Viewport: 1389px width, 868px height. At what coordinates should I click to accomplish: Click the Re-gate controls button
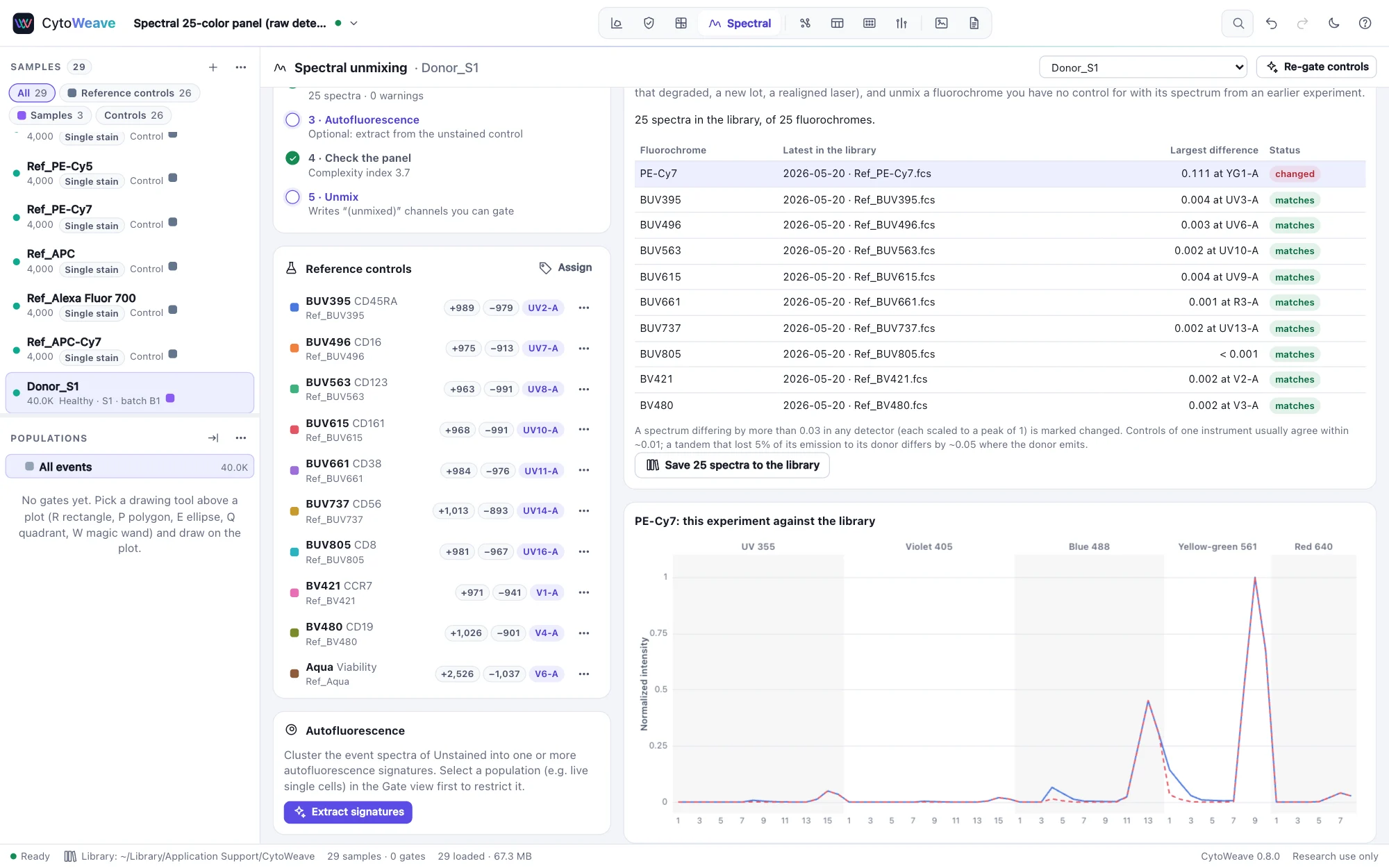click(x=1317, y=67)
